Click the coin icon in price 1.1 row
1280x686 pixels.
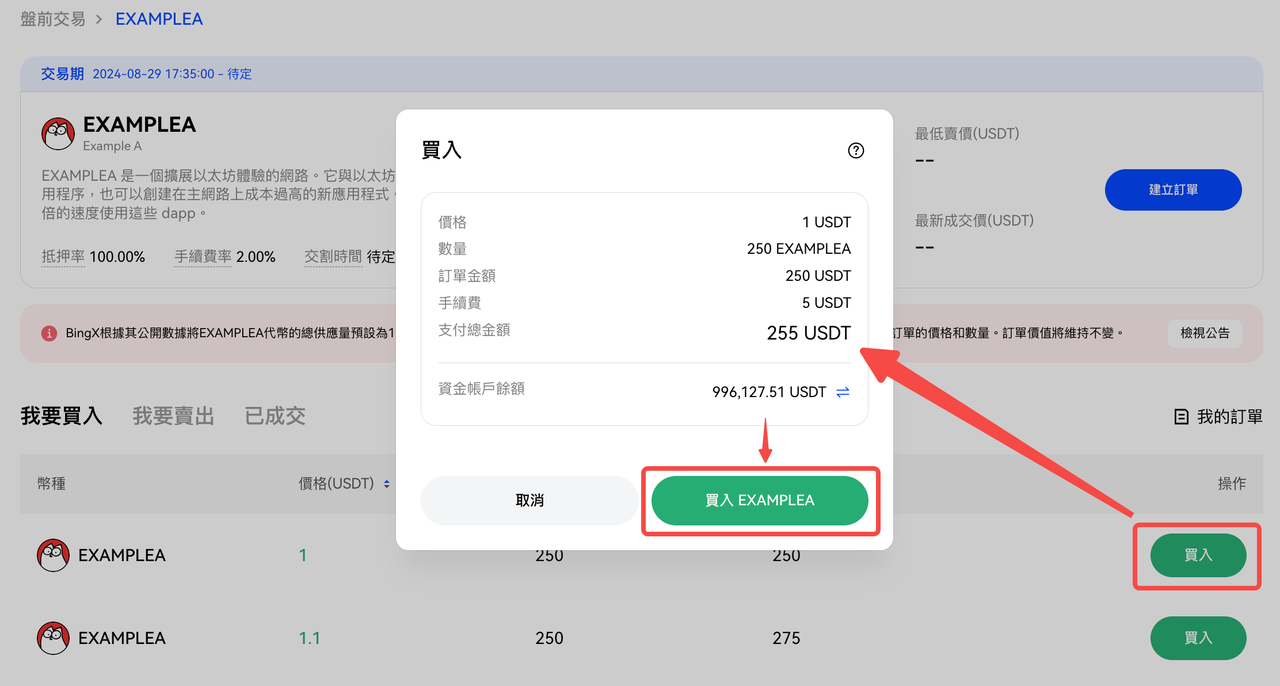pos(53,638)
